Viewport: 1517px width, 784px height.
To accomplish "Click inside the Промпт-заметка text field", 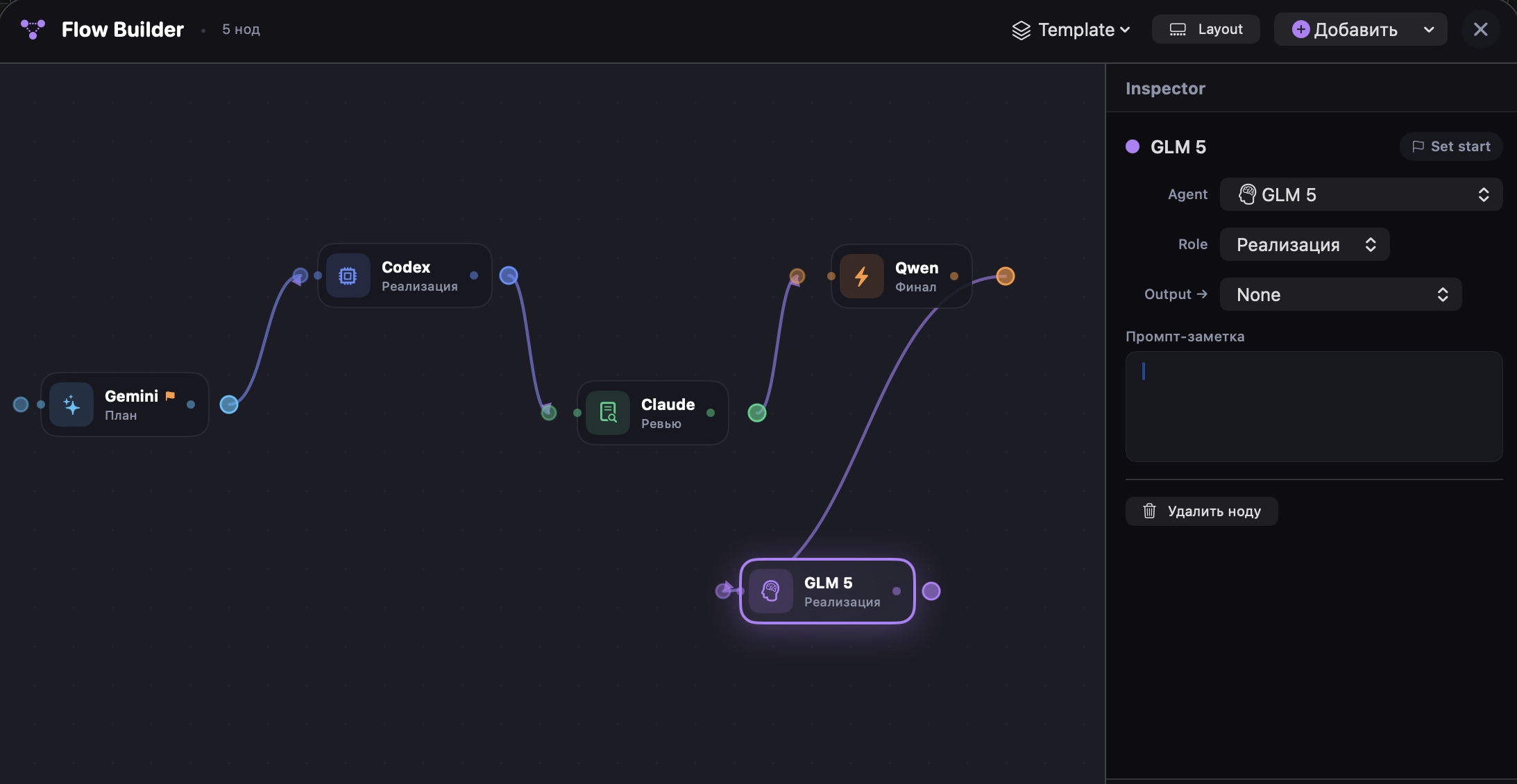I will [x=1312, y=406].
